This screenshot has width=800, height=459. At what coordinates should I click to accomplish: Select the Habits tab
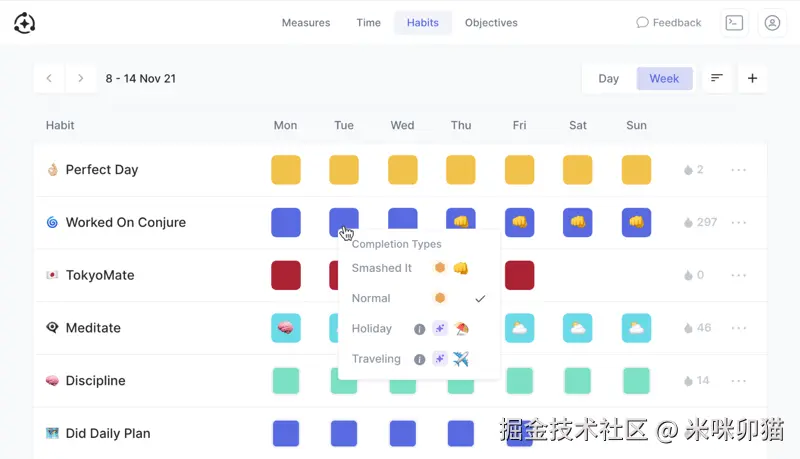[422, 23]
